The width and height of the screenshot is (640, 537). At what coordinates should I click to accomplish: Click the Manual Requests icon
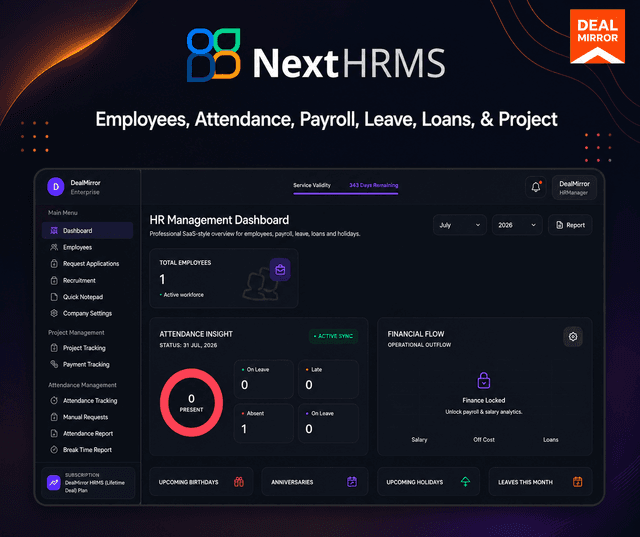point(54,417)
